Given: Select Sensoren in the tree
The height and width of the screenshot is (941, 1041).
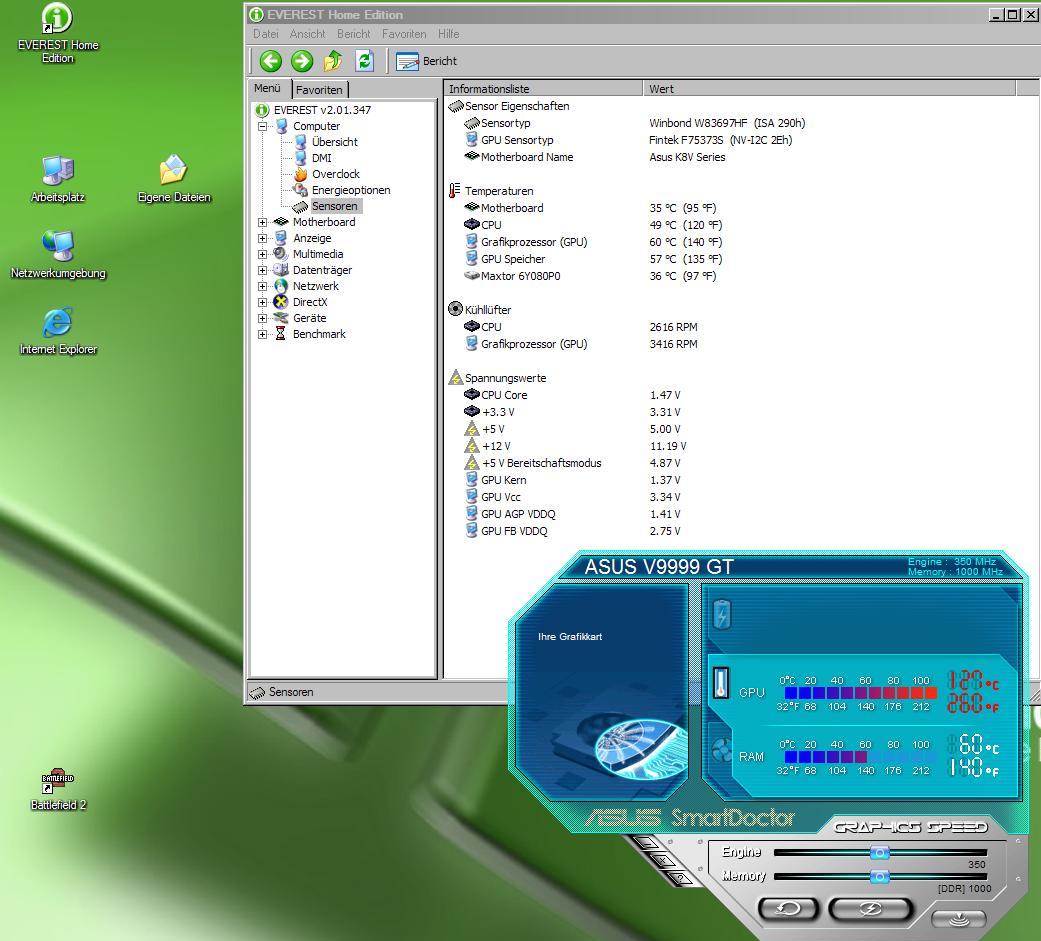Looking at the screenshot, I should [335, 206].
